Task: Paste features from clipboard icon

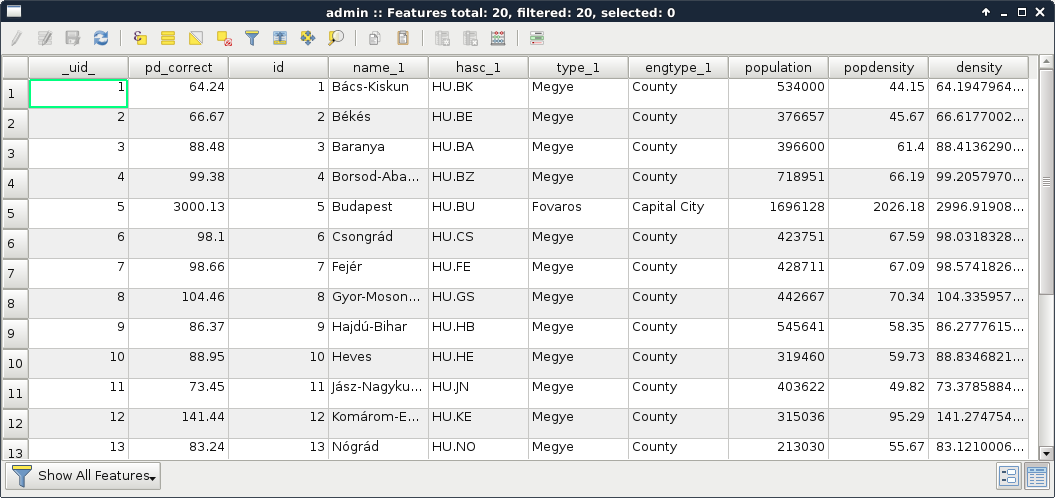Action: (x=402, y=38)
